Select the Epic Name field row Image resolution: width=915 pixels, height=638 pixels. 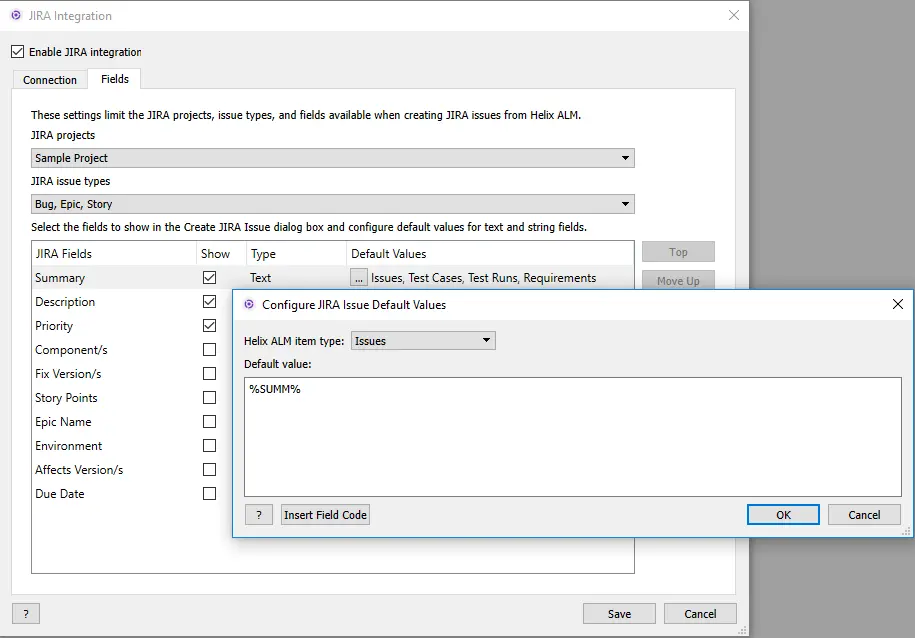132,421
